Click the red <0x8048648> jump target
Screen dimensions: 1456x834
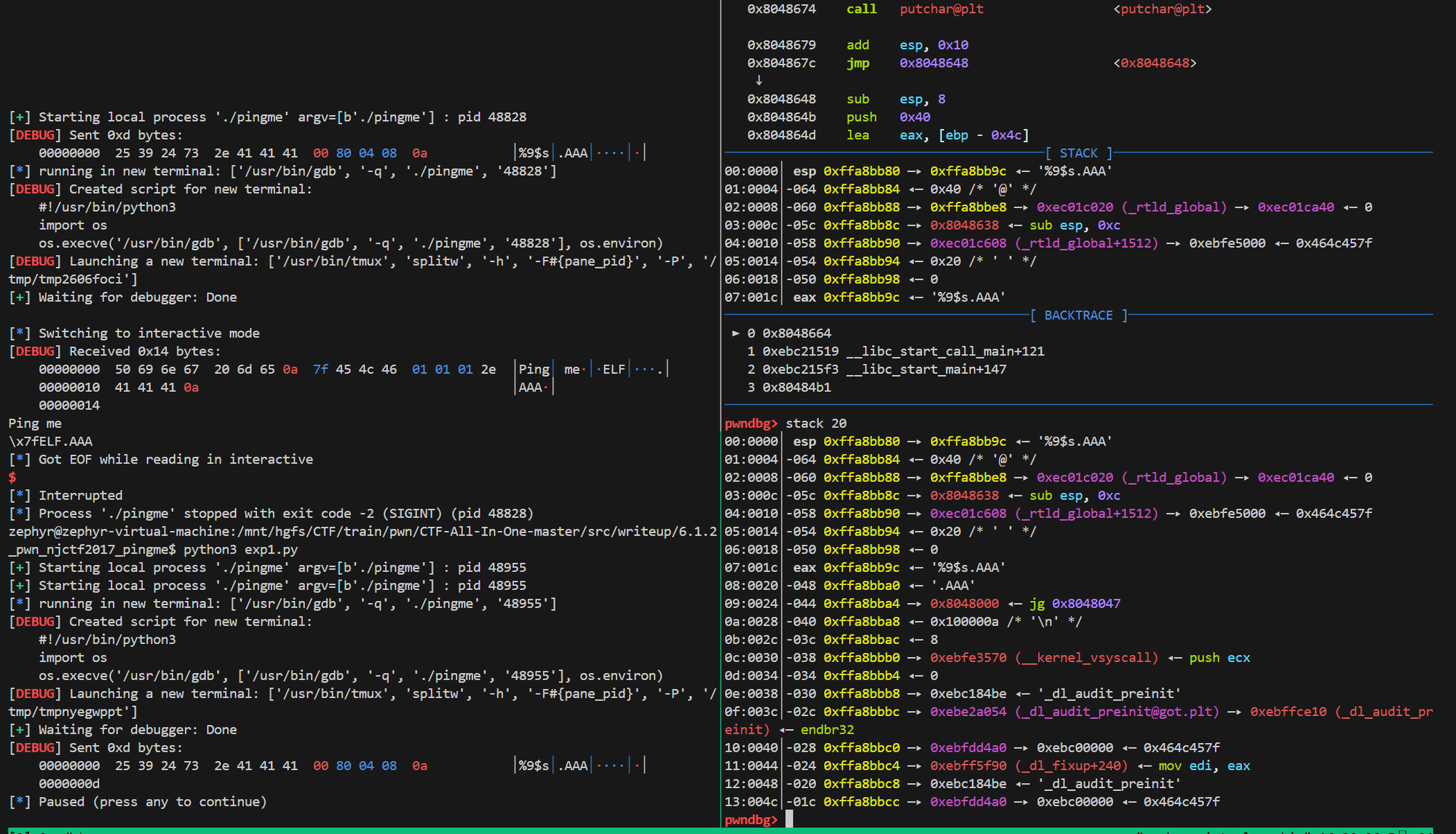(x=1155, y=63)
